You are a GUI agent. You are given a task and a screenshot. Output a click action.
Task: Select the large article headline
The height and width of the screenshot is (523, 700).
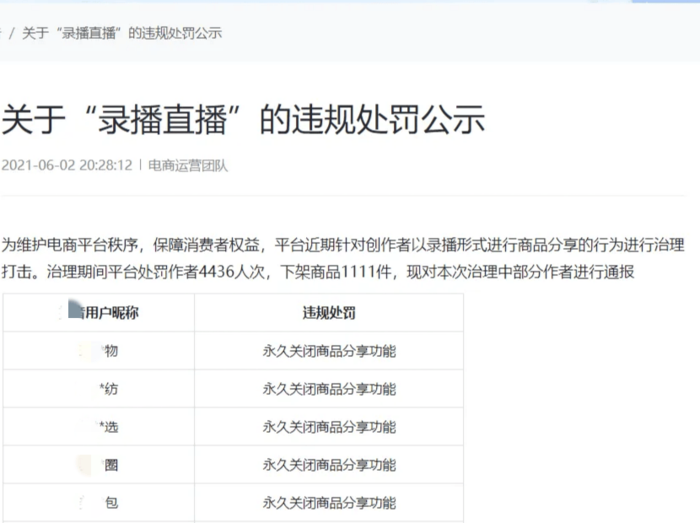tap(243, 119)
